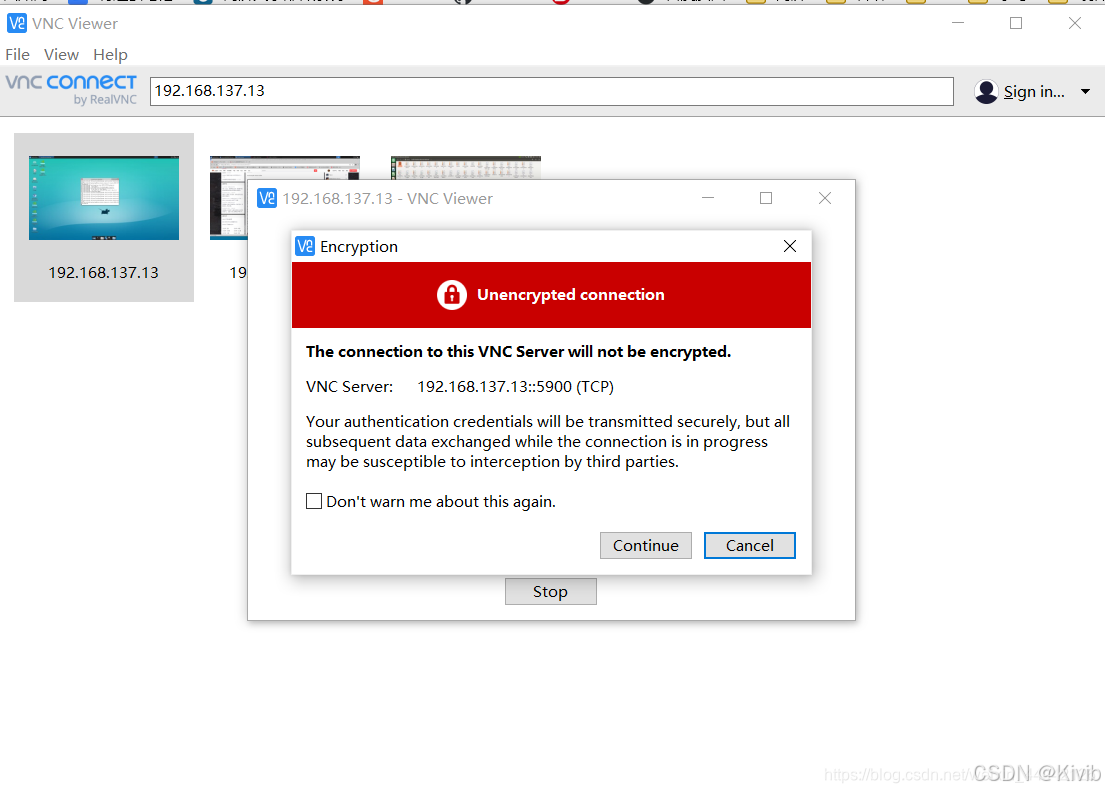Select the third connection thumbnail with icons grid
This screenshot has width=1105, height=793.
(466, 168)
